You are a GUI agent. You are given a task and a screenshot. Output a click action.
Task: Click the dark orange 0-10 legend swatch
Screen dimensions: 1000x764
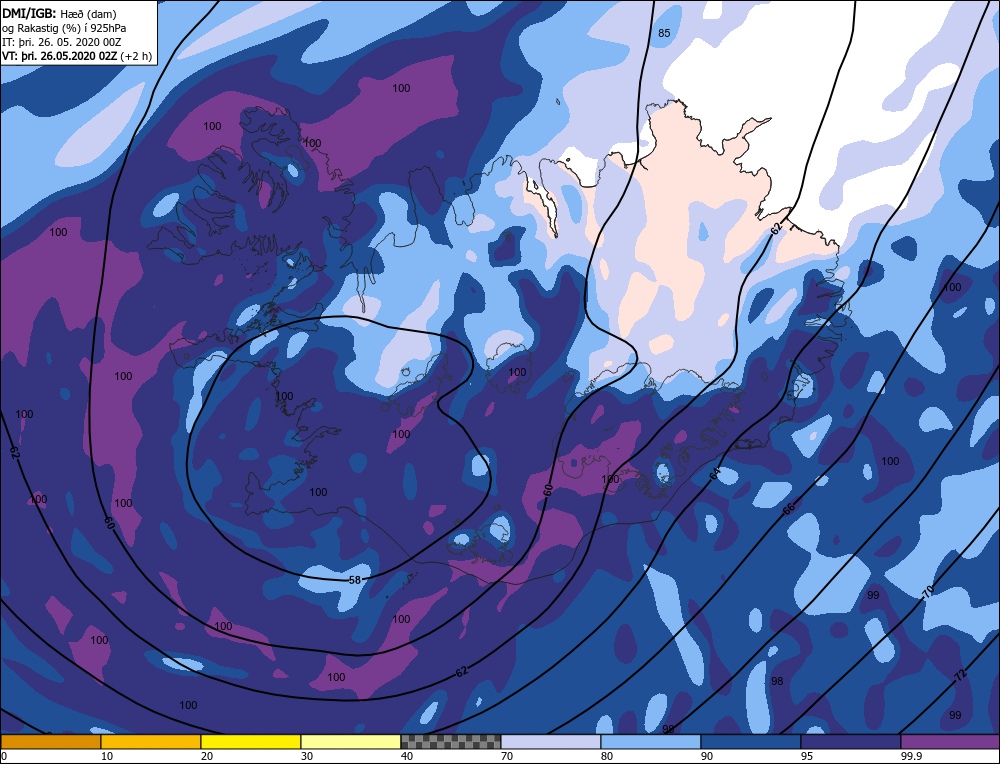point(51,742)
